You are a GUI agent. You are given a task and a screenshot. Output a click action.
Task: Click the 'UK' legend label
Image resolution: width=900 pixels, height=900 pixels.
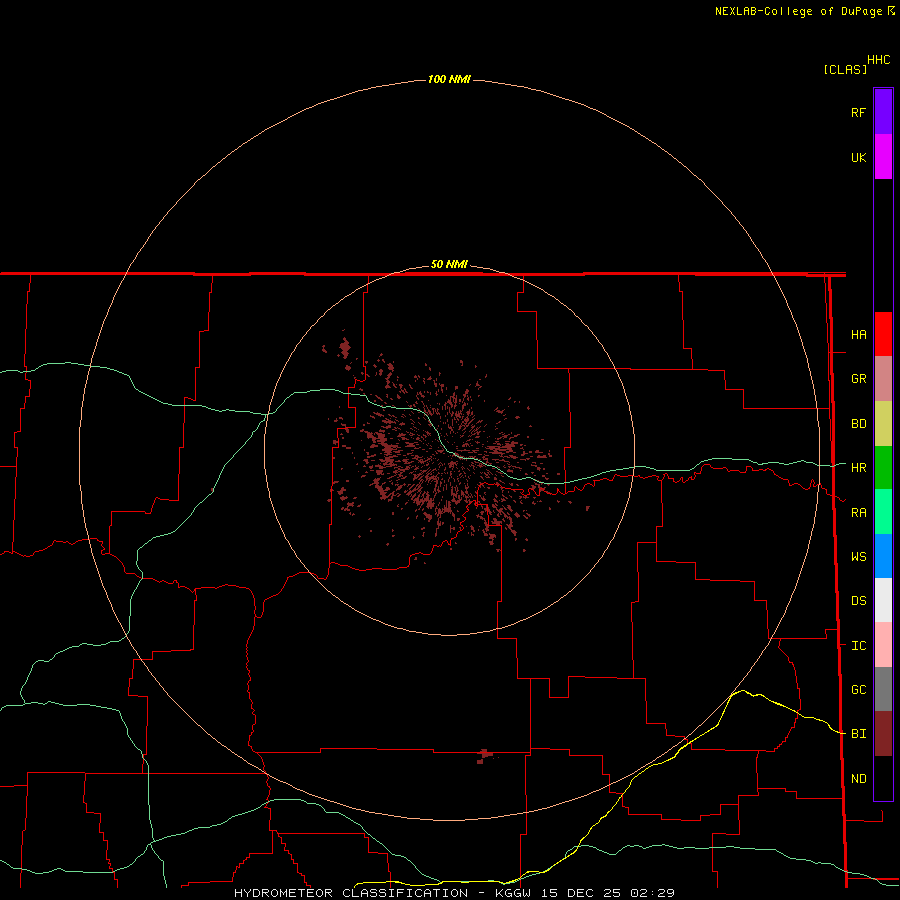click(x=859, y=157)
